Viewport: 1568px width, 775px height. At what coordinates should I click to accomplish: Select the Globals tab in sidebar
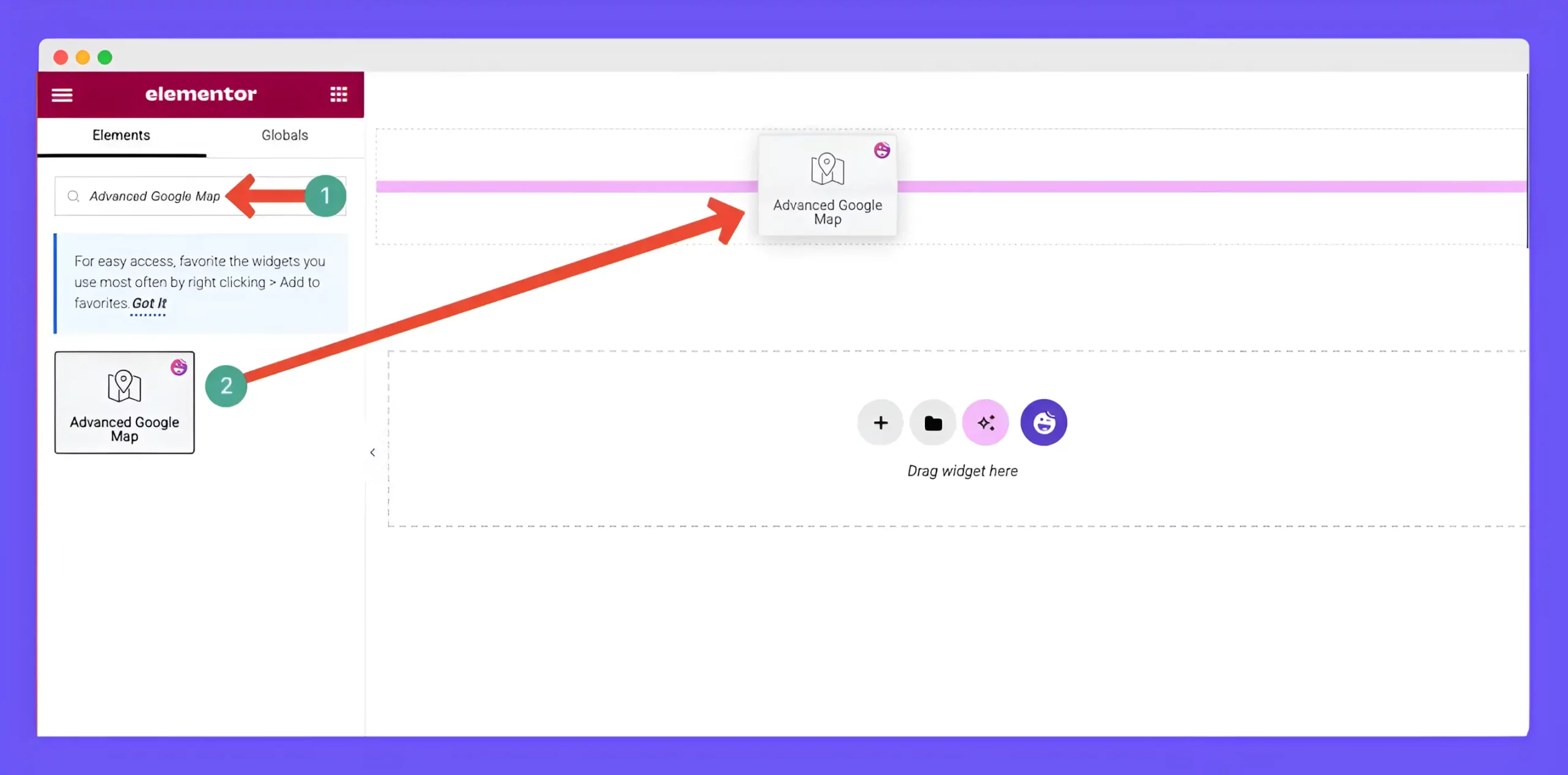point(284,135)
